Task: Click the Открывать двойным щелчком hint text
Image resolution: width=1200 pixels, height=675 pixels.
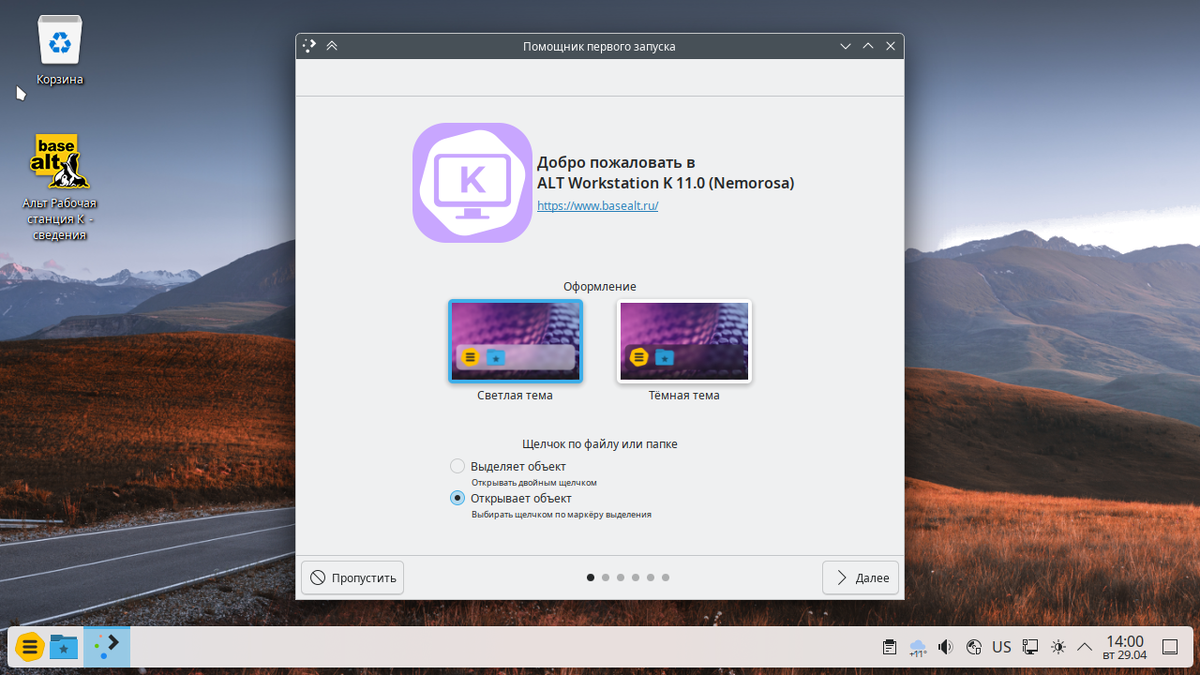Action: (535, 482)
